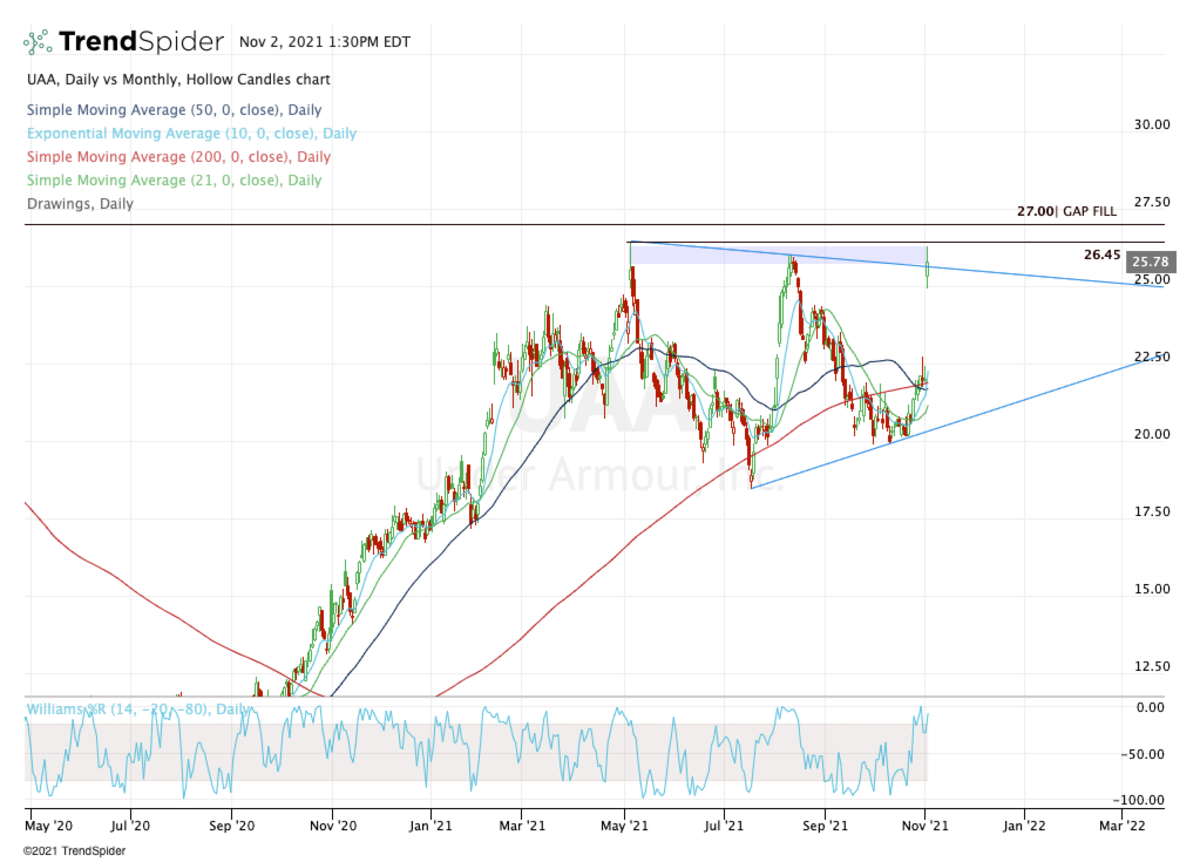Click the 20.00 price axis label
This screenshot has width=1200, height=862.
pyautogui.click(x=1151, y=434)
